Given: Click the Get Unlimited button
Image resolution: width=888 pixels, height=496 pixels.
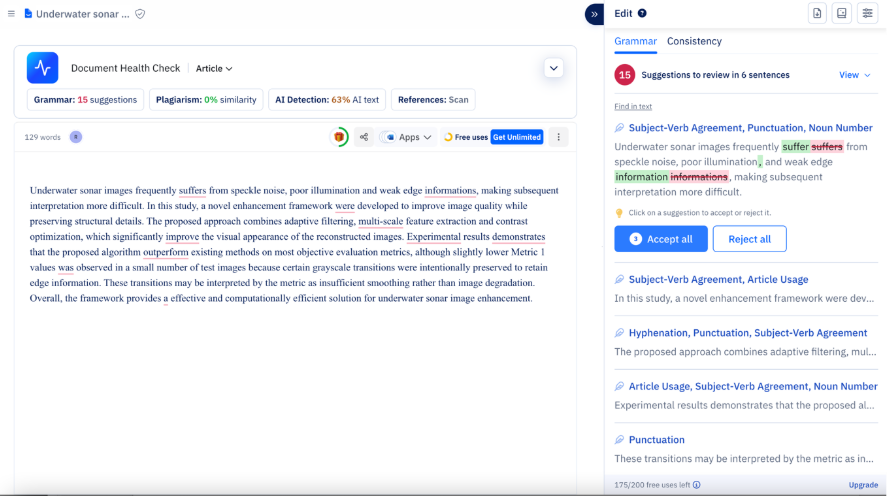Looking at the screenshot, I should click(516, 137).
